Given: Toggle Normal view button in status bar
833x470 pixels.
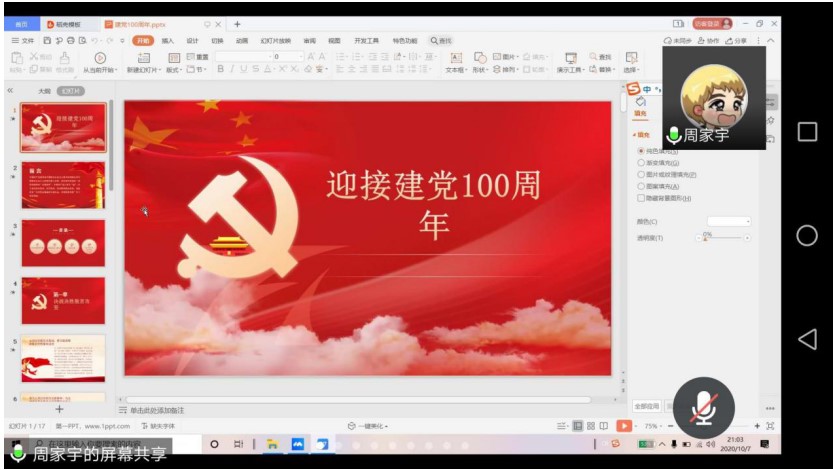Looking at the screenshot, I should coord(577,426).
